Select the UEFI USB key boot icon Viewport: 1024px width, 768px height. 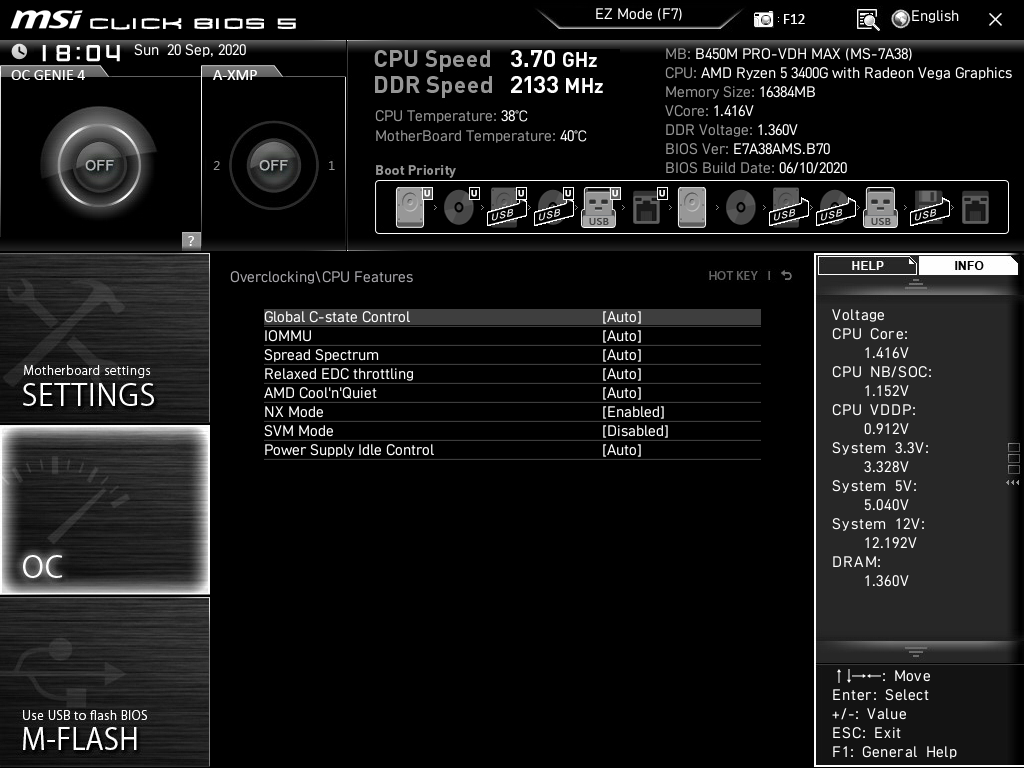pos(600,207)
